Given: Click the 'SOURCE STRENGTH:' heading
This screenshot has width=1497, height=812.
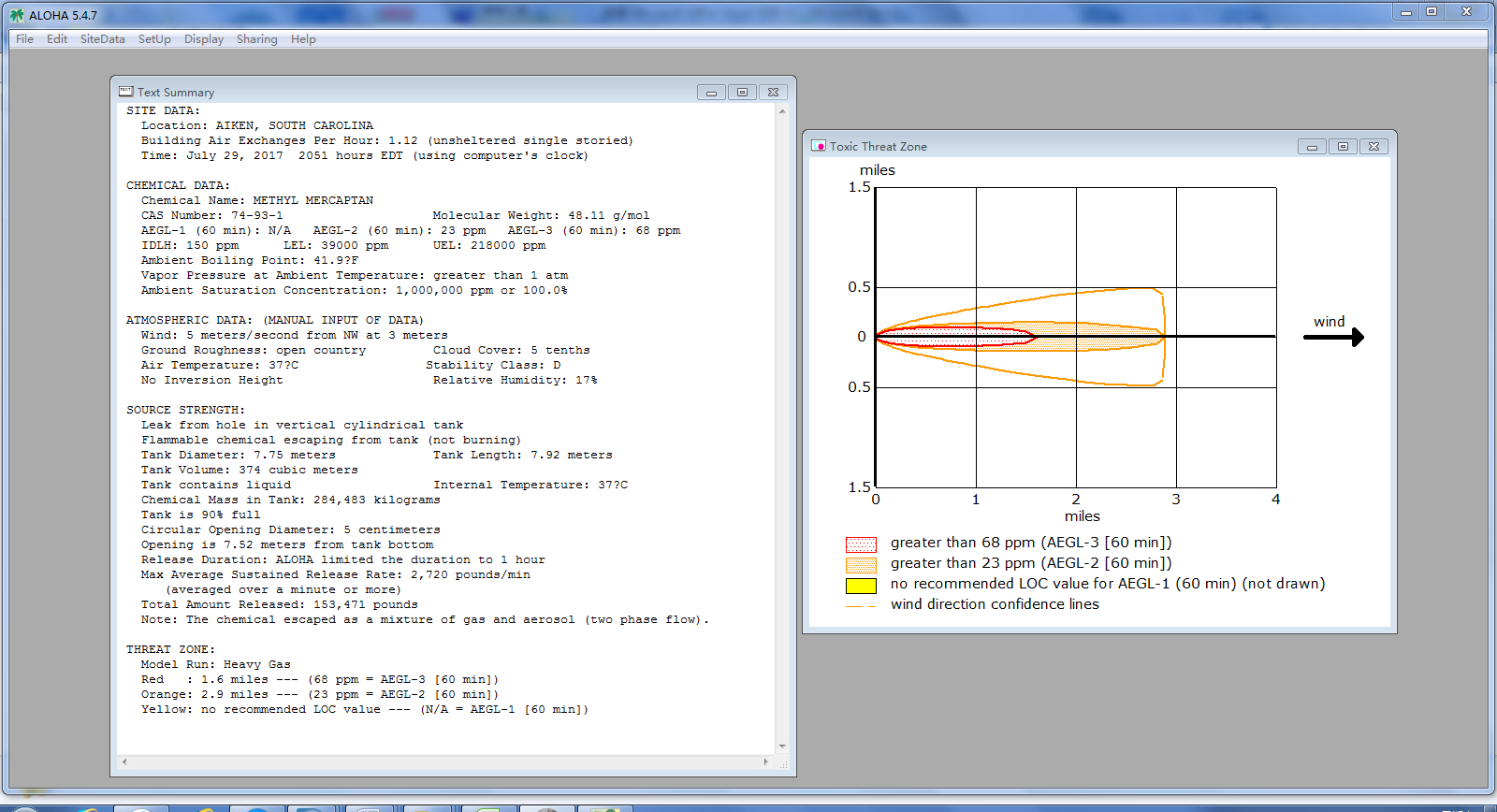Looking at the screenshot, I should (x=185, y=410).
